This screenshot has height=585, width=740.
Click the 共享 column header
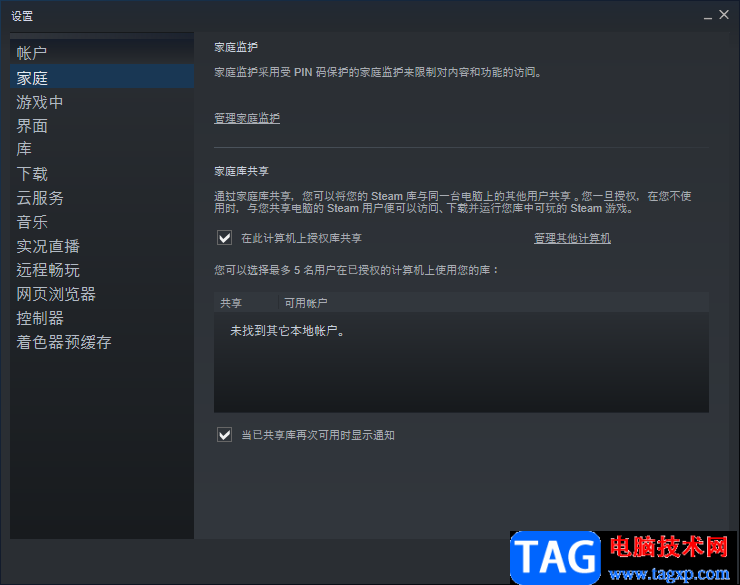coord(246,303)
